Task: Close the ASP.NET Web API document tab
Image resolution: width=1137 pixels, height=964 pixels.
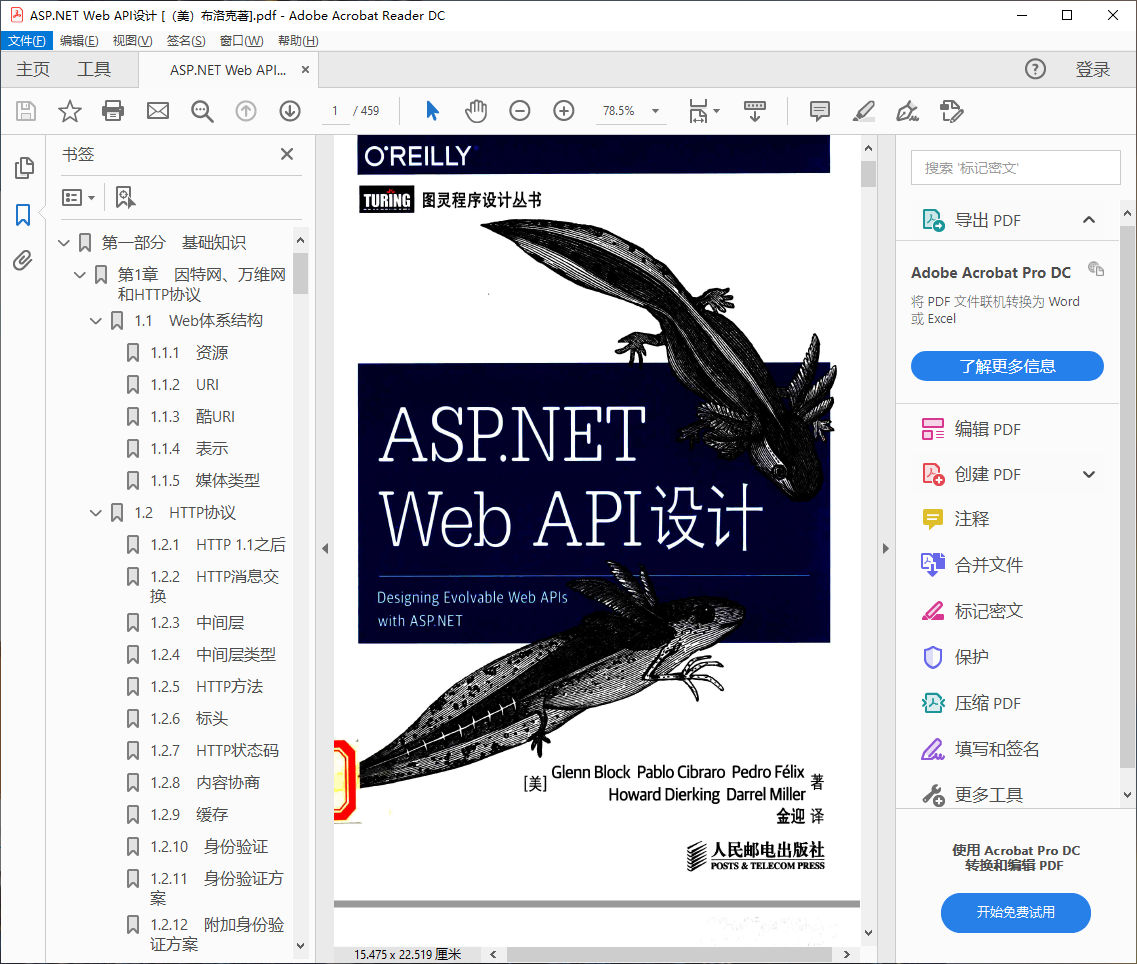Action: tap(305, 70)
